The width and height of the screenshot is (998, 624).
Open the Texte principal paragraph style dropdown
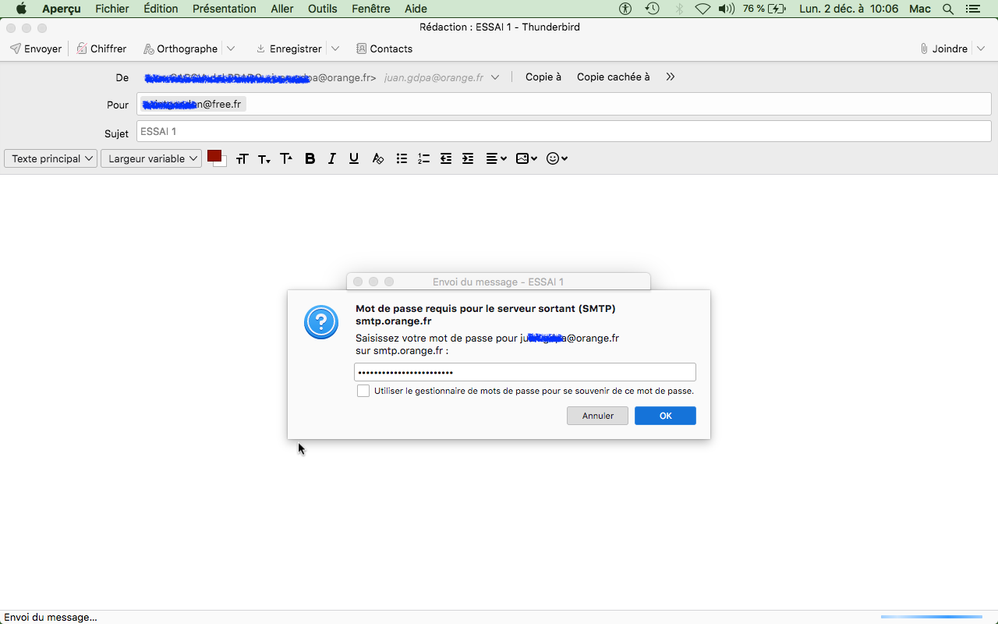pyautogui.click(x=50, y=159)
